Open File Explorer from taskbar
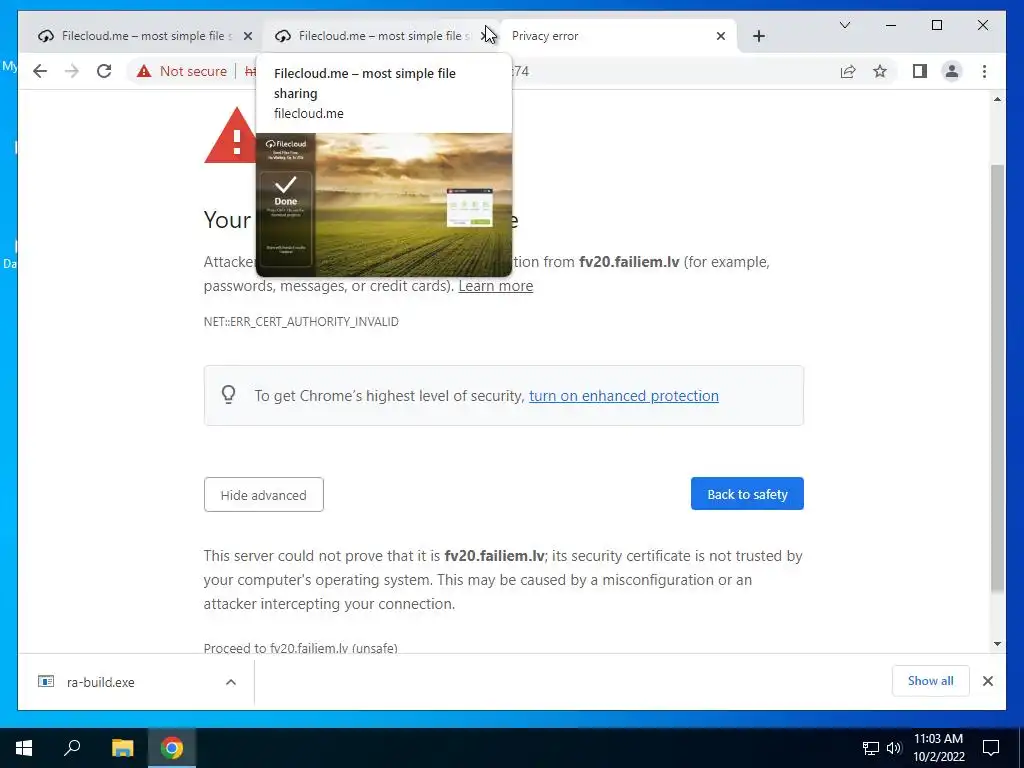The height and width of the screenshot is (768, 1024). (122, 748)
